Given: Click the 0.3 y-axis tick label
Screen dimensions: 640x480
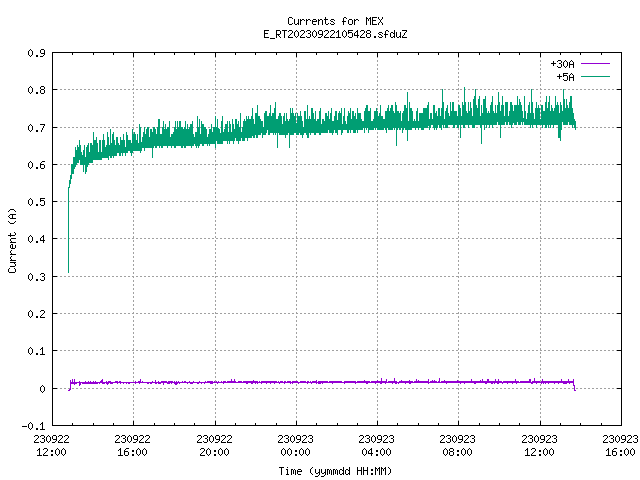Looking at the screenshot, I should pyautogui.click(x=36, y=277).
